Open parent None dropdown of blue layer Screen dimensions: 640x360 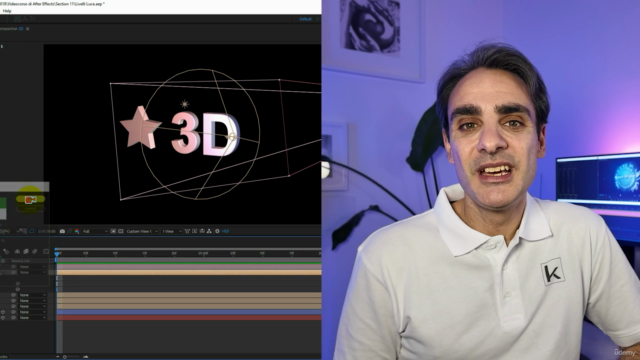pos(32,312)
